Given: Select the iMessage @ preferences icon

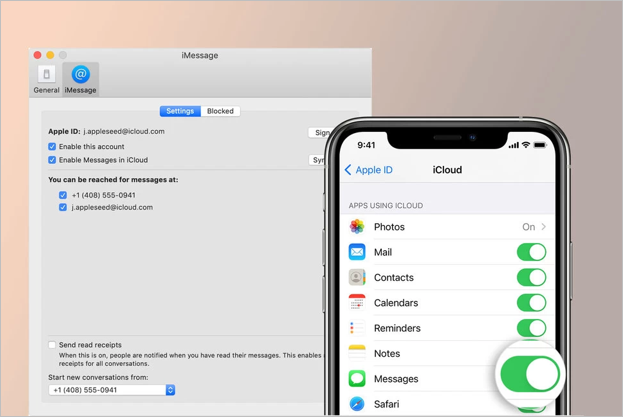Looking at the screenshot, I should pyautogui.click(x=81, y=76).
